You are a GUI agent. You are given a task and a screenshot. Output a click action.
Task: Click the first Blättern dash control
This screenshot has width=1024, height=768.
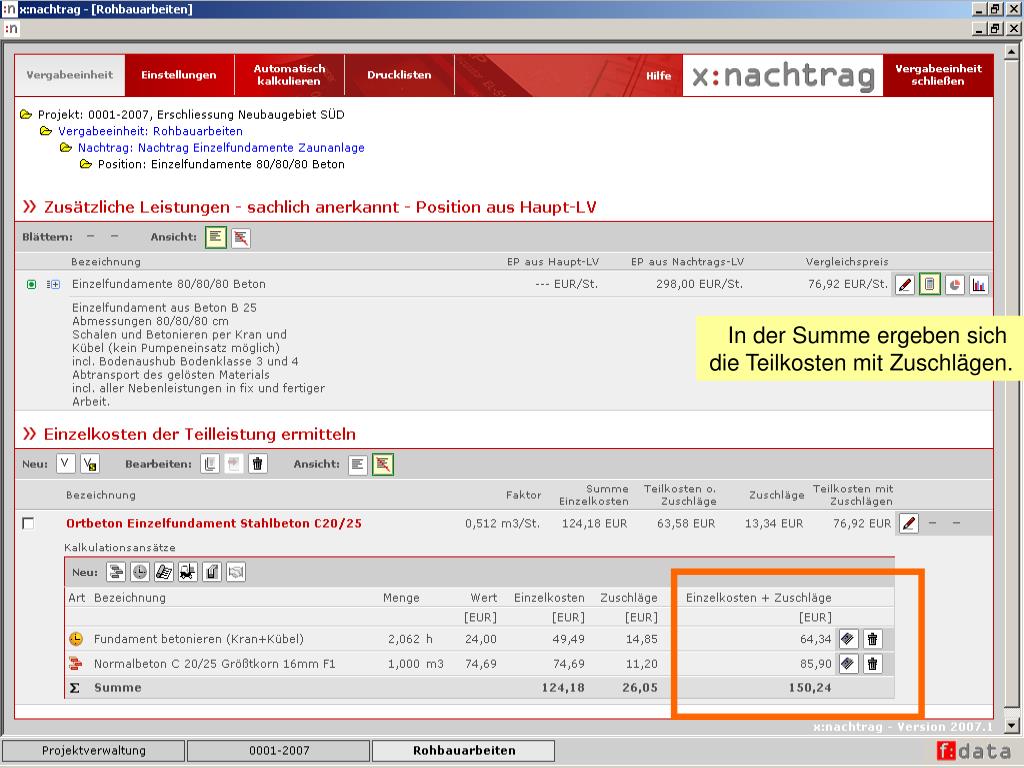coord(91,237)
